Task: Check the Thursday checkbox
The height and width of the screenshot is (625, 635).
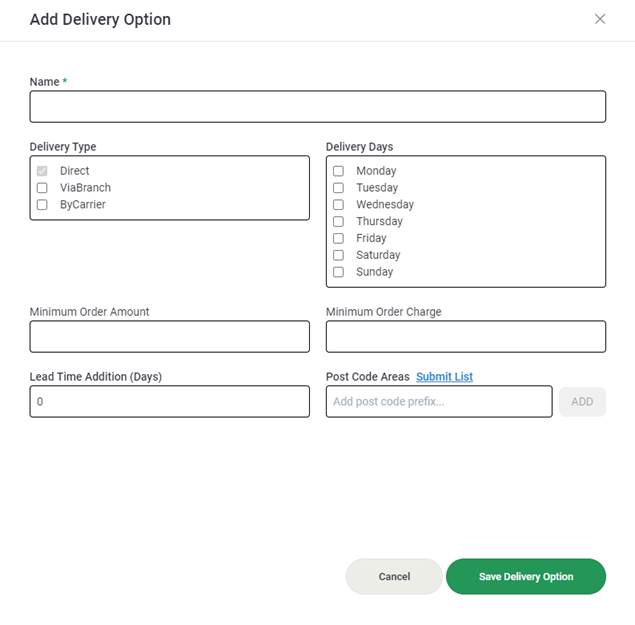Action: [339, 222]
